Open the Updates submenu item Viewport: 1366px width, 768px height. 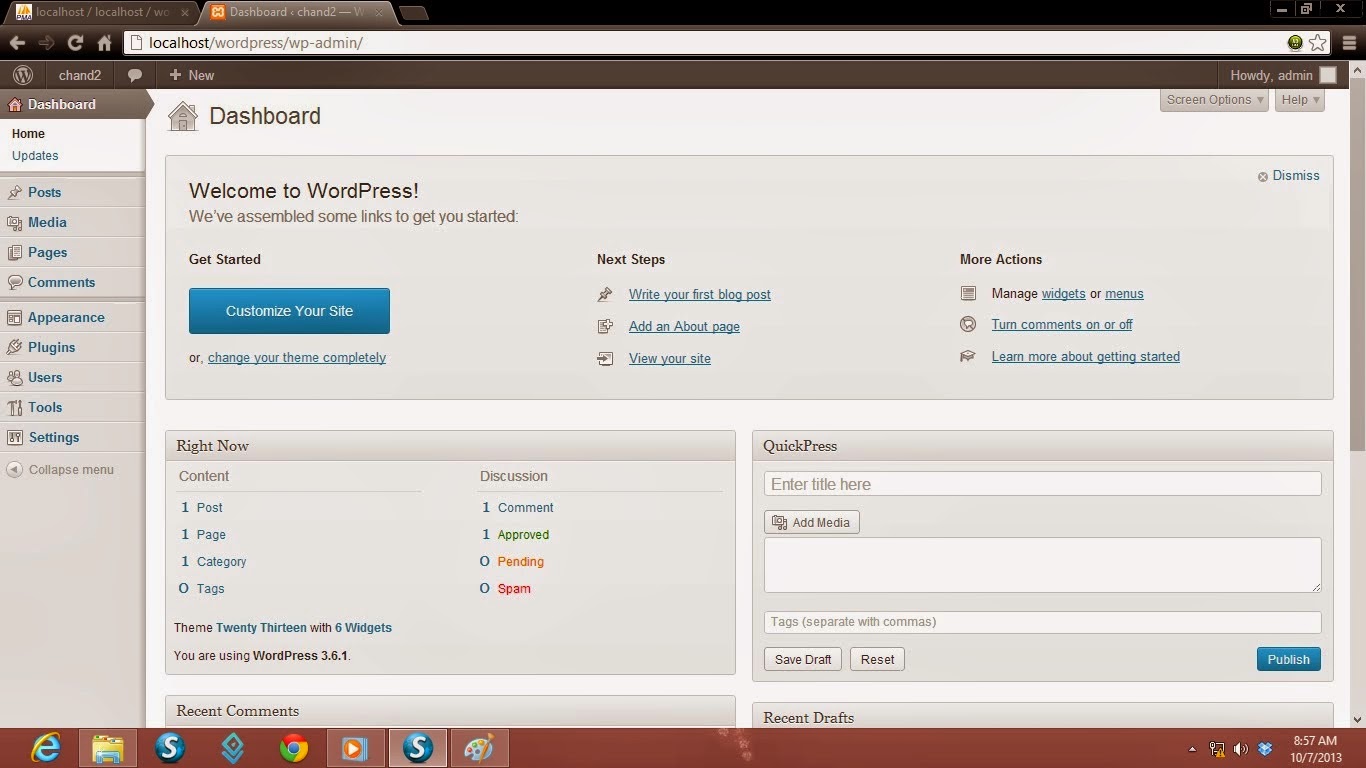(x=35, y=155)
